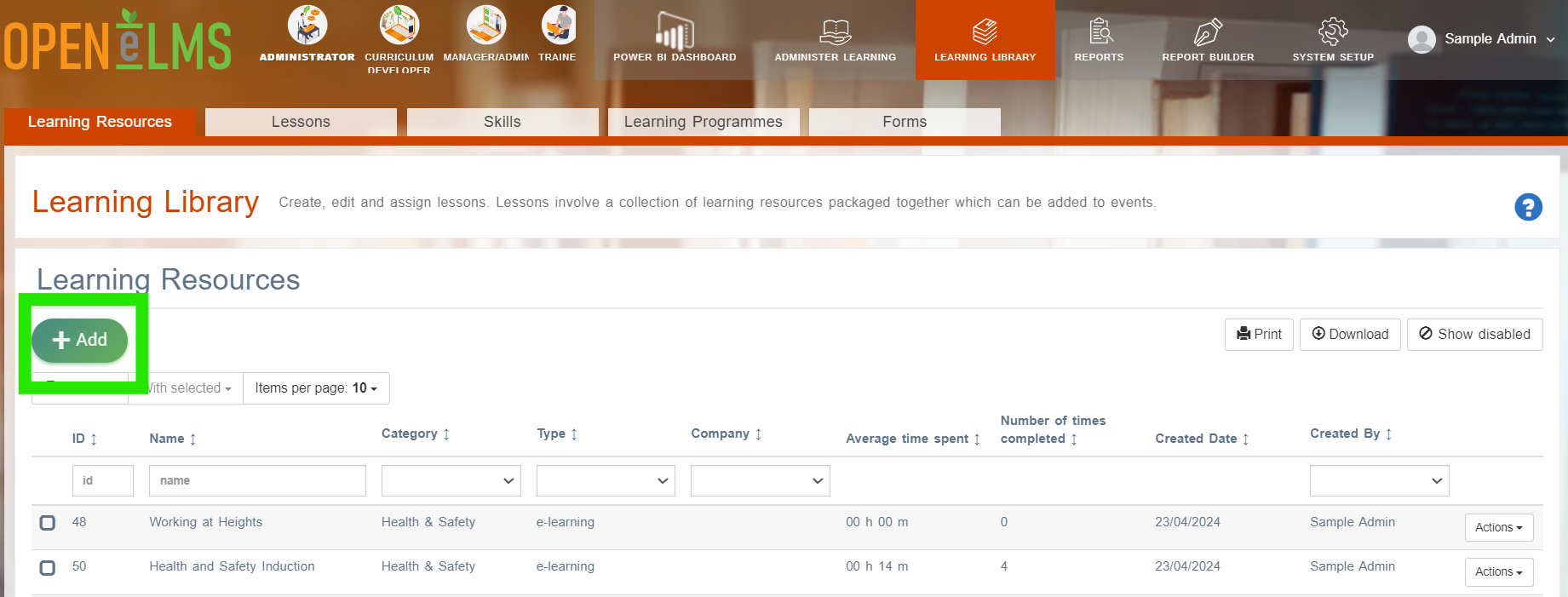Open the Learning Library section
The image size is (1568, 597).
click(x=985, y=39)
